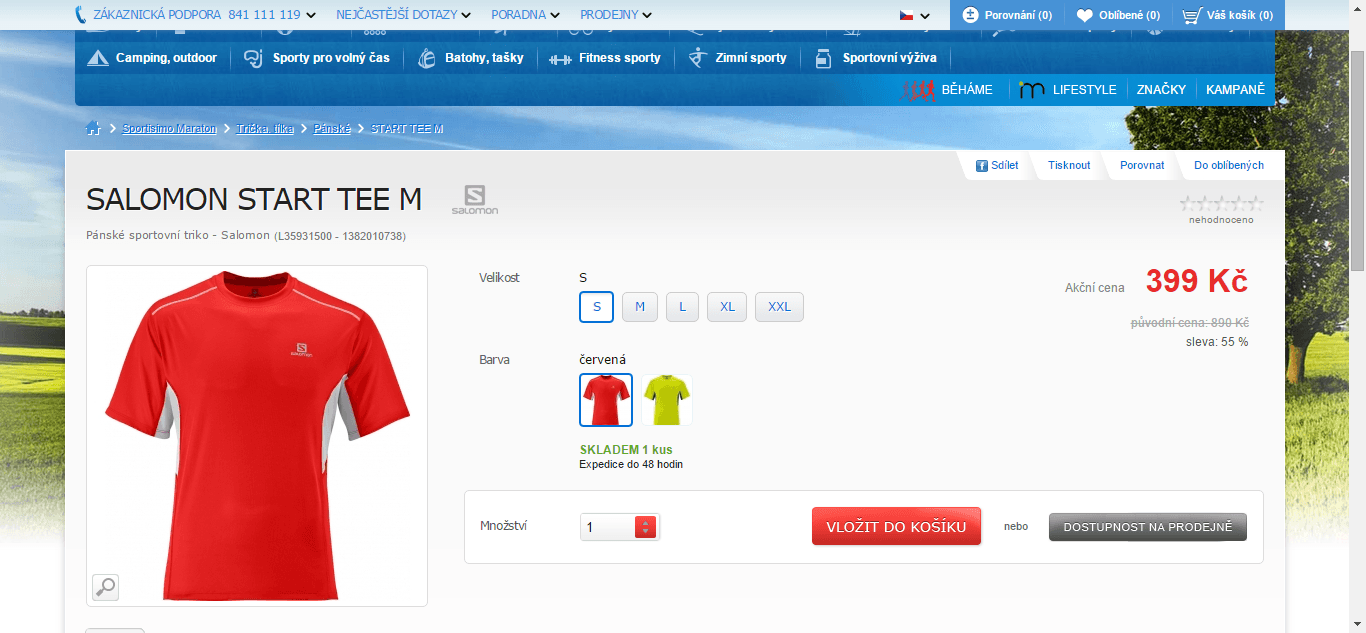The width and height of the screenshot is (1366, 633).
Task: Open the Salomon brand logo
Action: coord(474,200)
